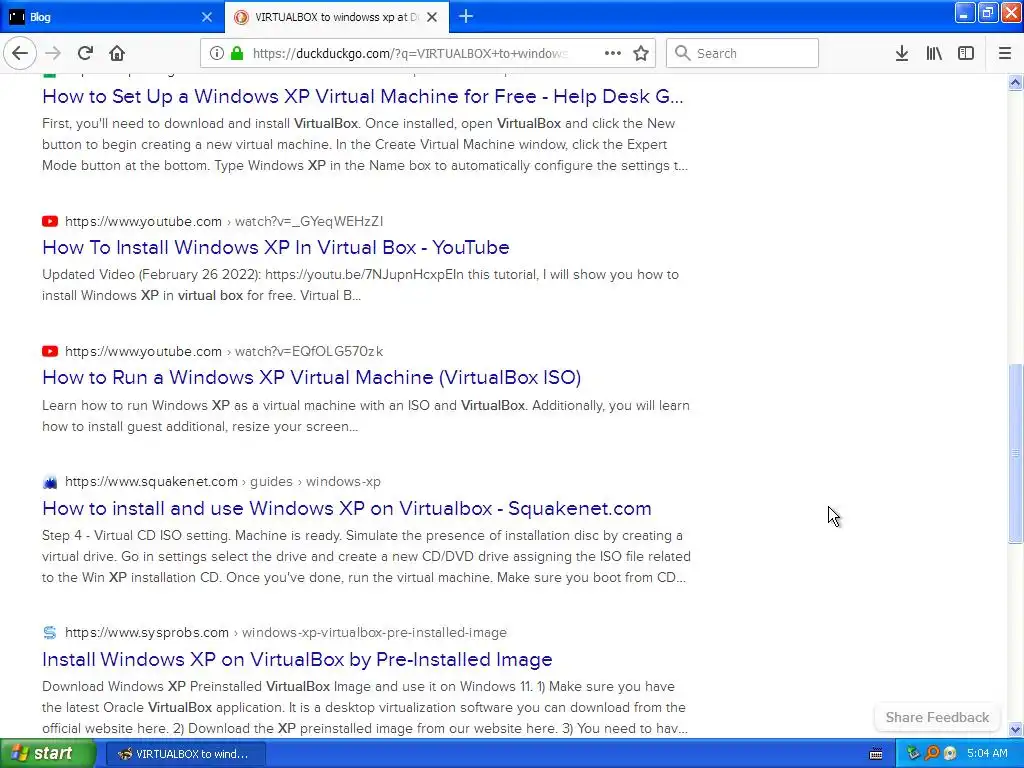Bookmark this page with the star
The height and width of the screenshot is (768, 1024).
(x=641, y=53)
